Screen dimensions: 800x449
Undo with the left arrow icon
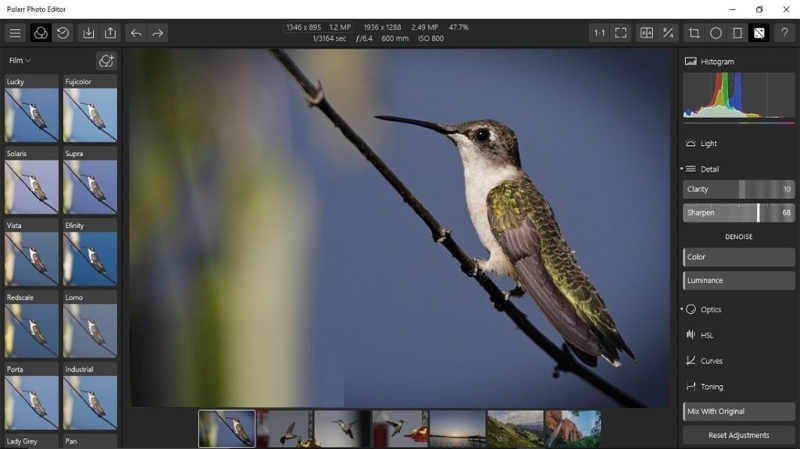(x=136, y=34)
